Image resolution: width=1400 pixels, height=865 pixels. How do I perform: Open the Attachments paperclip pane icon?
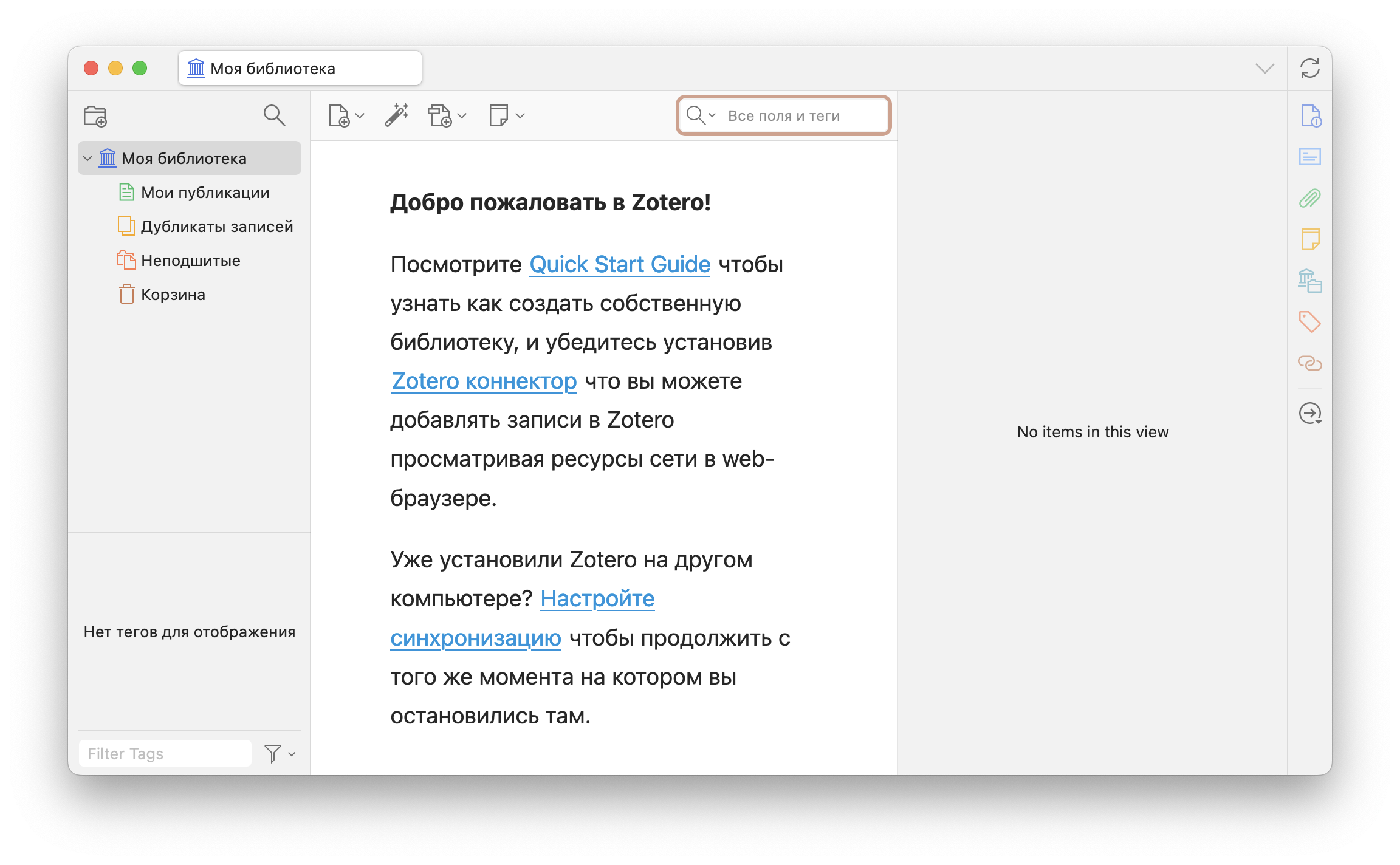(x=1310, y=198)
